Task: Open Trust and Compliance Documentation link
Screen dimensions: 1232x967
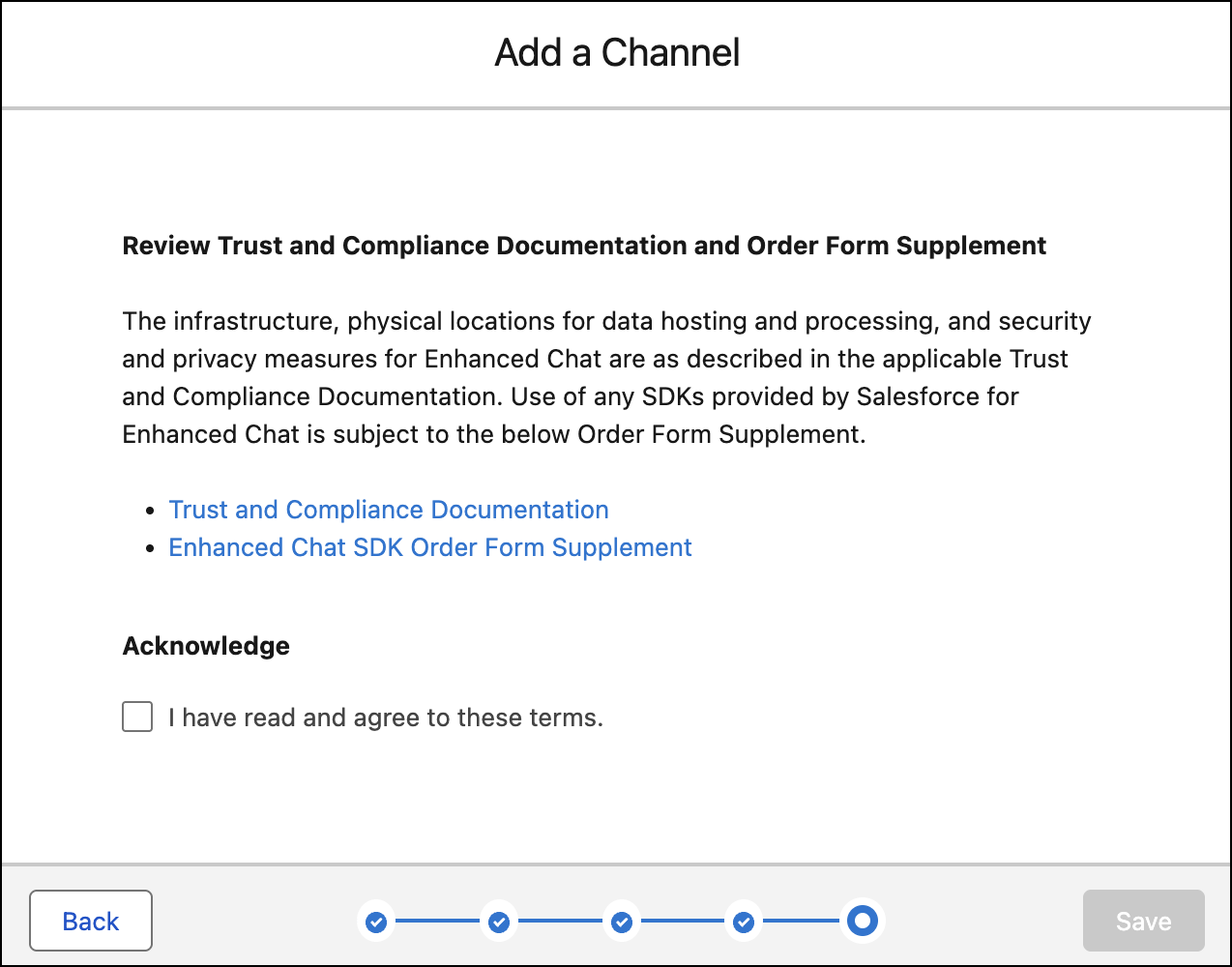Action: [x=389, y=510]
